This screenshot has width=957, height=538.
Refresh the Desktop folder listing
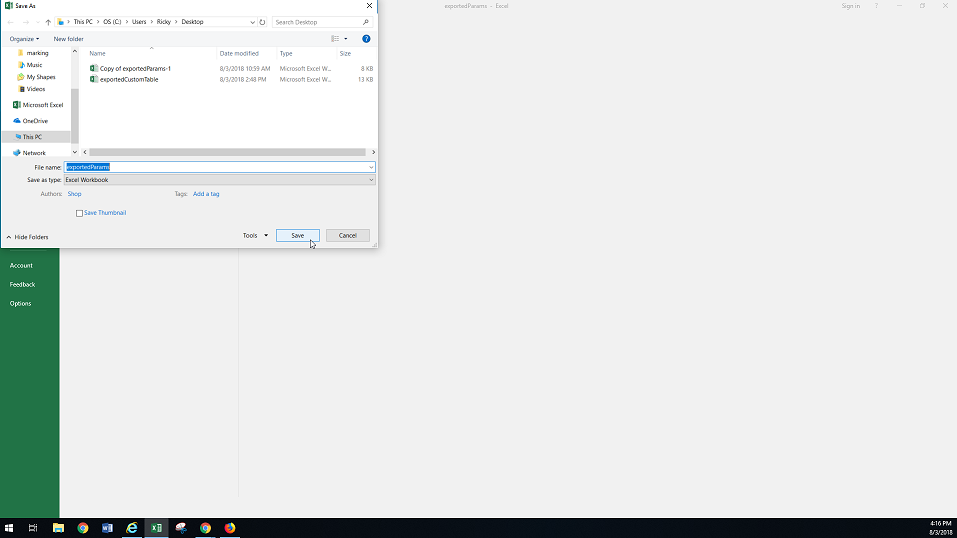pyautogui.click(x=262, y=22)
